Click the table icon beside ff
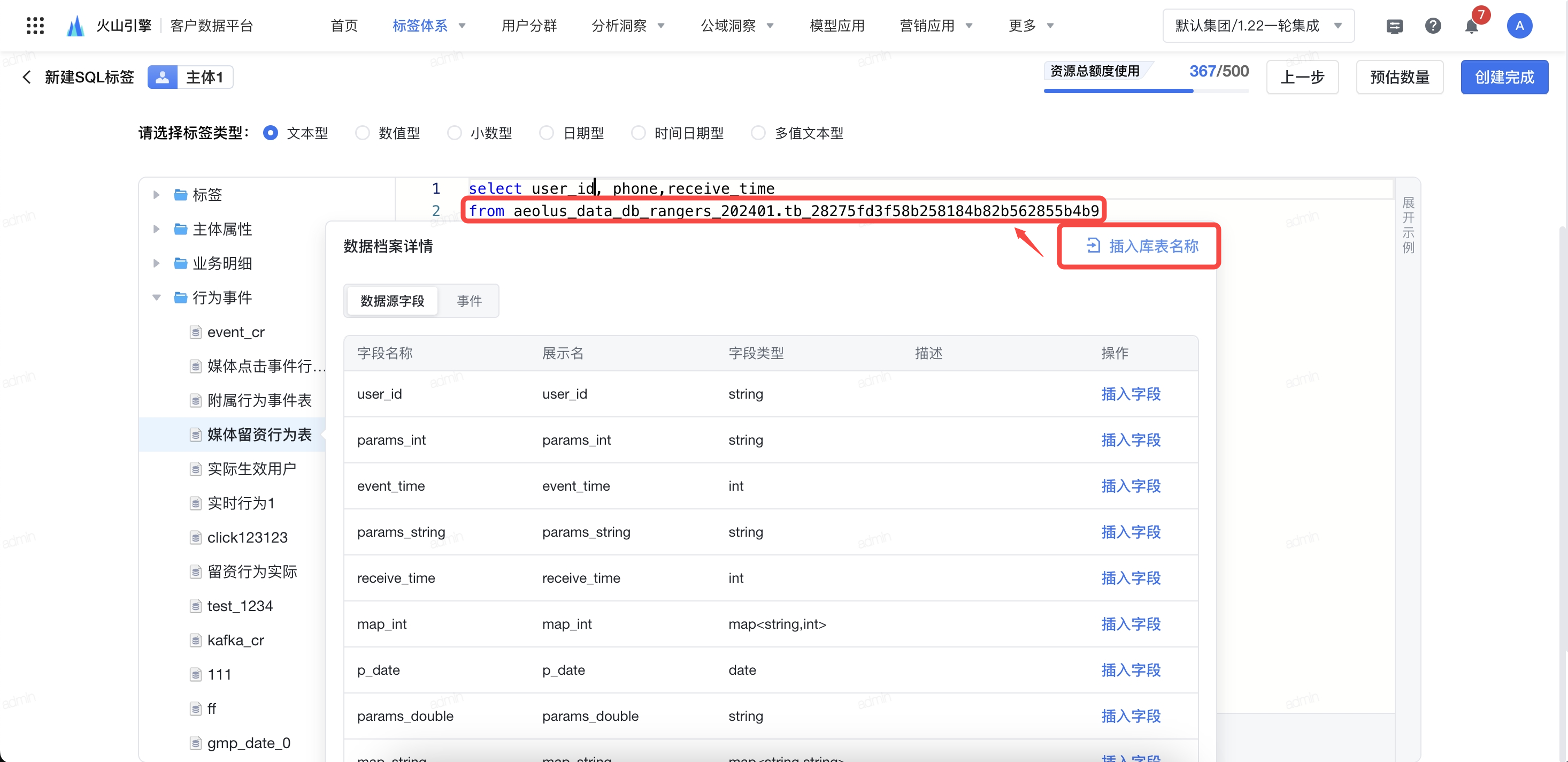Screen dimensions: 1568x762 [x=195, y=708]
